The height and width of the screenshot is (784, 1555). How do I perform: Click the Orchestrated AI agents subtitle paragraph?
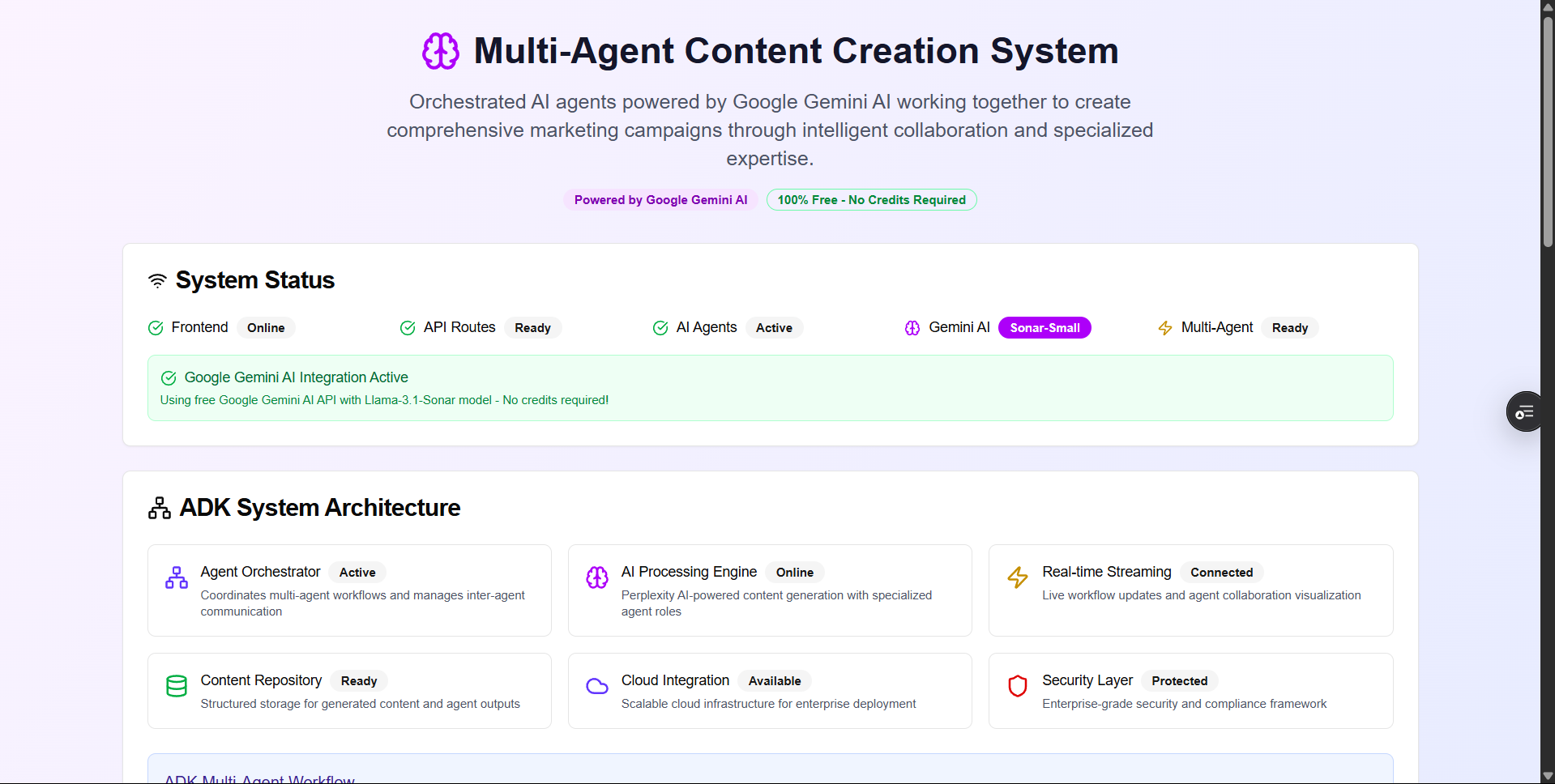coord(770,130)
